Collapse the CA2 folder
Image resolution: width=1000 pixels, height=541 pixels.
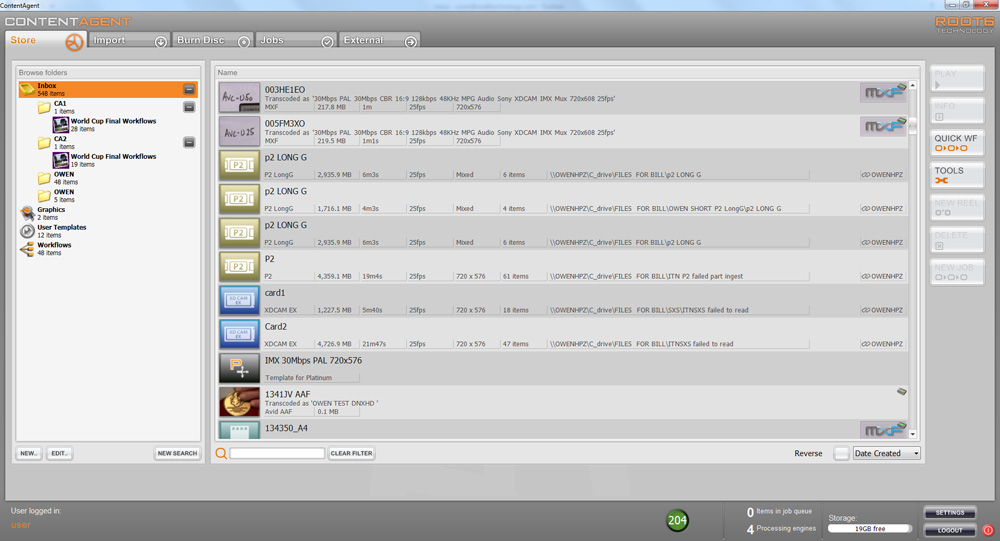coord(189,142)
